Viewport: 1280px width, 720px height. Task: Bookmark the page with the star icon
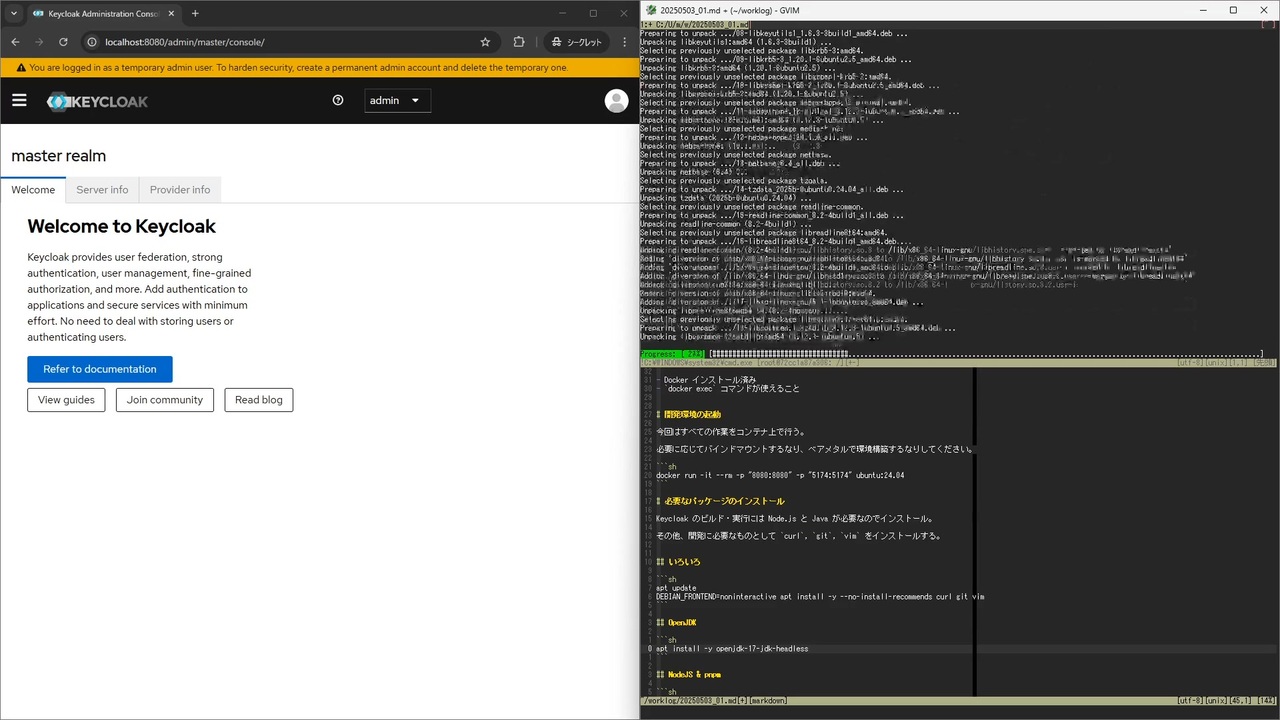pos(486,42)
